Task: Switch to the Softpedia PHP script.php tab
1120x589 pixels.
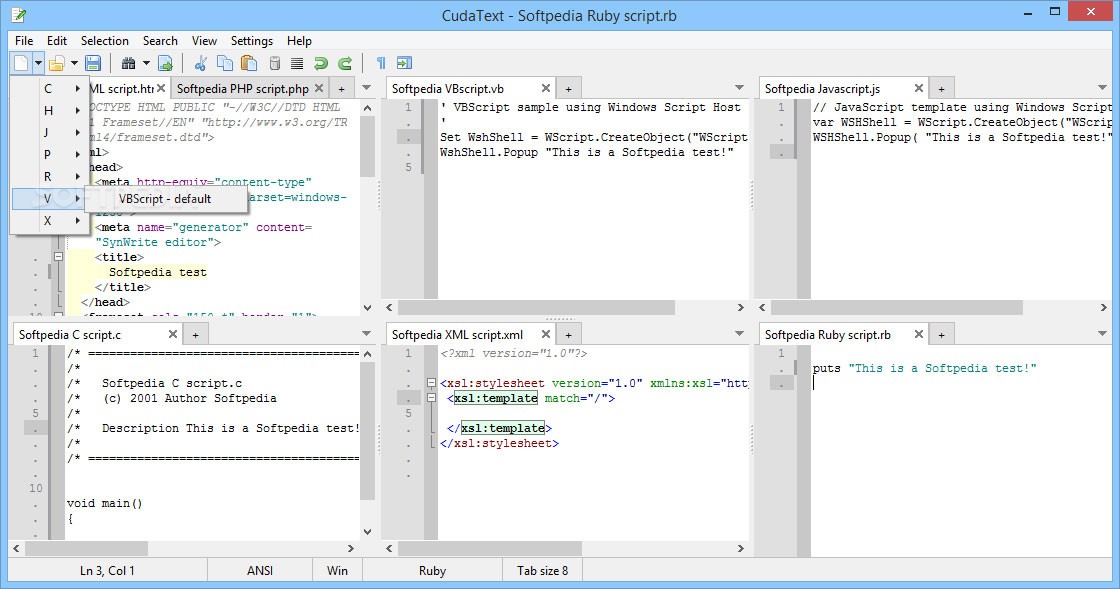Action: [242, 88]
